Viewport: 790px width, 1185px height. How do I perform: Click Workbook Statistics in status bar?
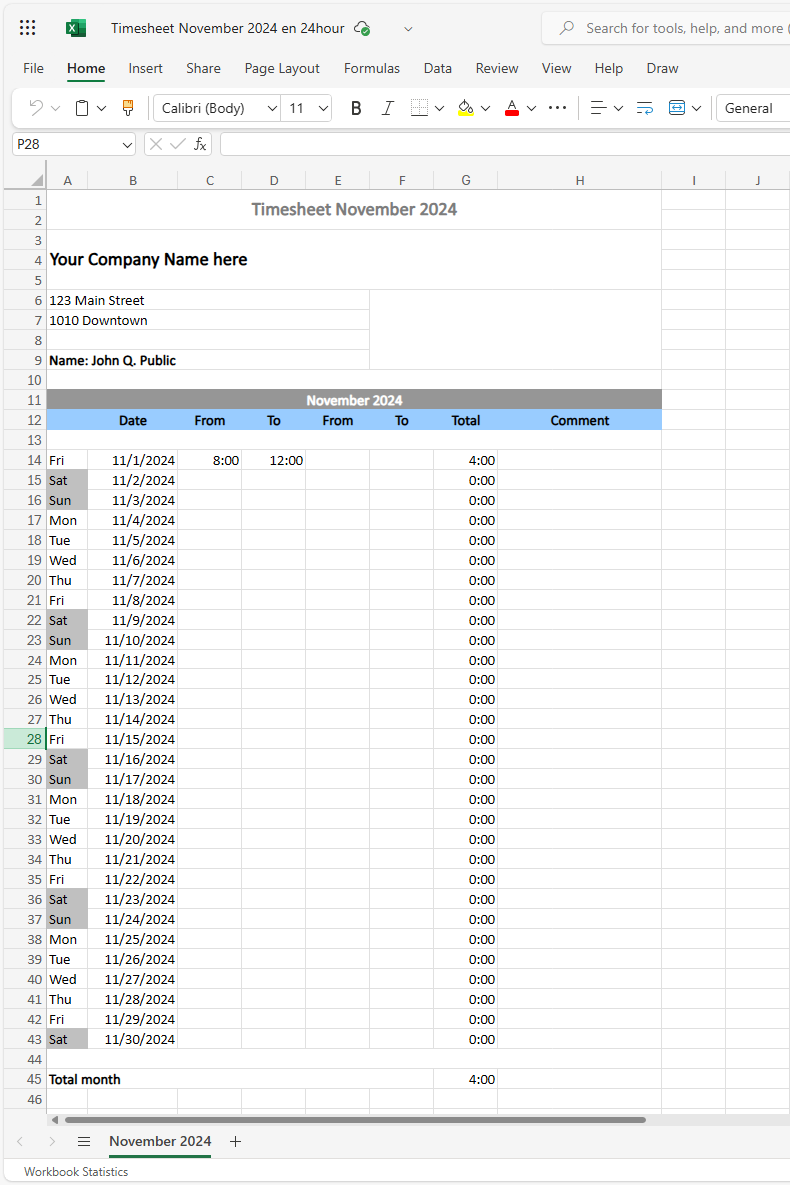tap(76, 1171)
